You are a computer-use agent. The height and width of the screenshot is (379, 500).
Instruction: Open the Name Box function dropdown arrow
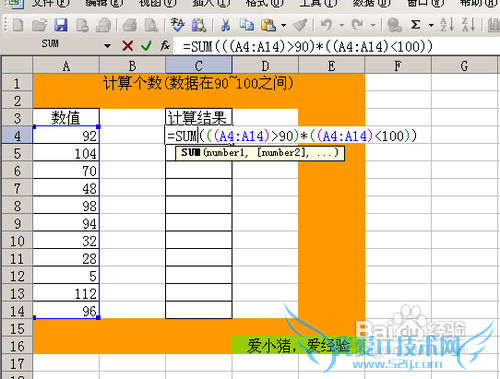click(107, 46)
